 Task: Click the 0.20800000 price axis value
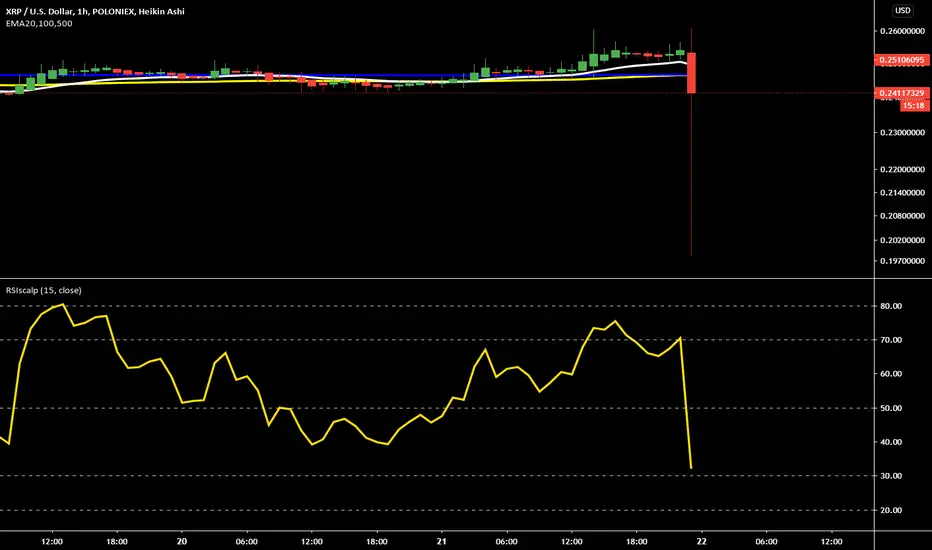coord(902,216)
